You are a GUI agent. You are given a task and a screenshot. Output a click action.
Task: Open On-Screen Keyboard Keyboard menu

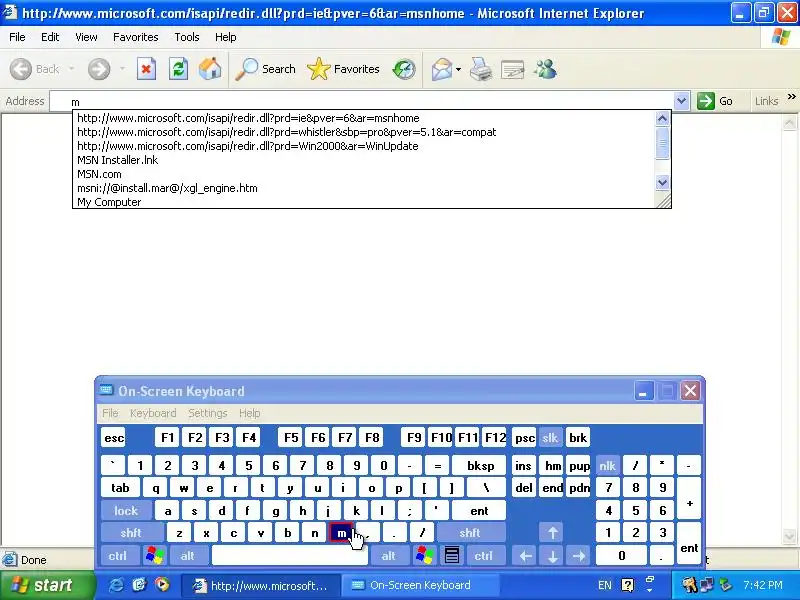153,413
